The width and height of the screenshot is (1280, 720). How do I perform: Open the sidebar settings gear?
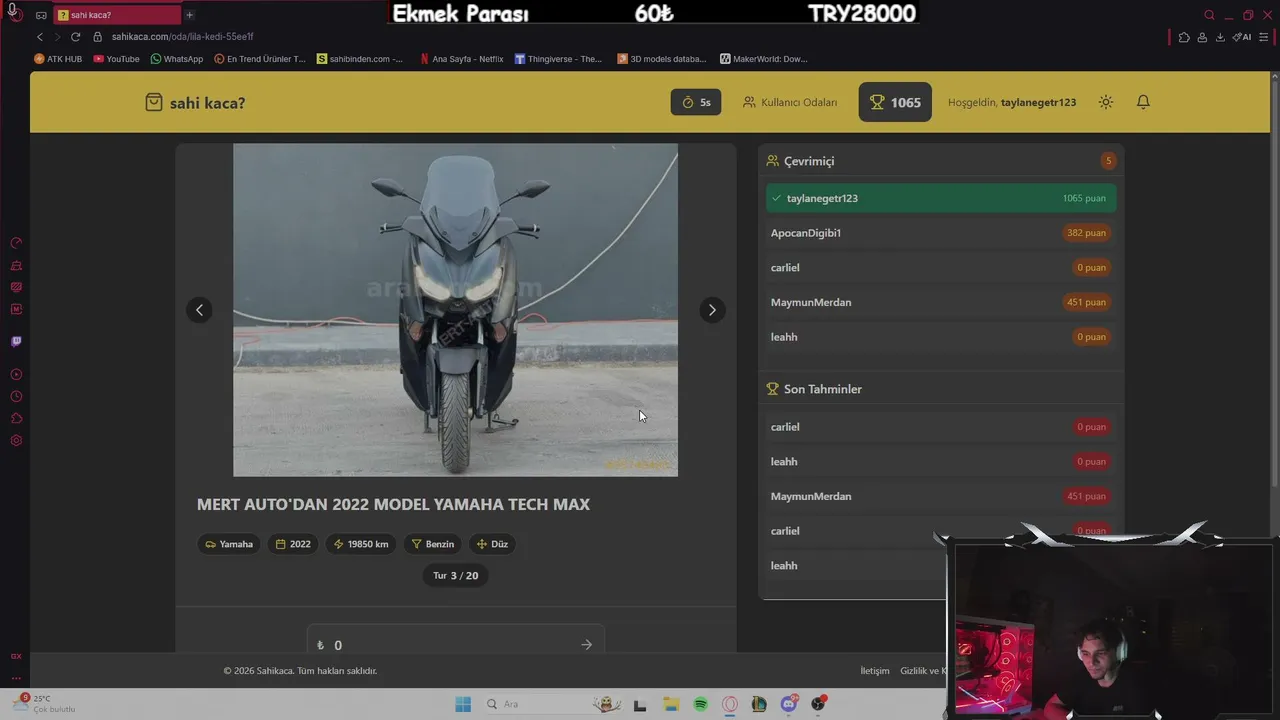[16, 441]
